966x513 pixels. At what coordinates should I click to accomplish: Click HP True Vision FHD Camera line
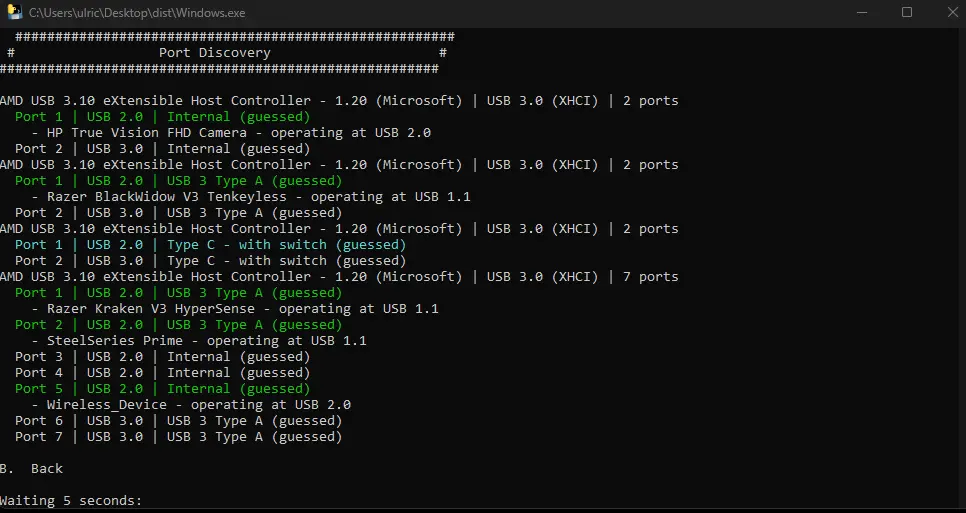pos(231,133)
